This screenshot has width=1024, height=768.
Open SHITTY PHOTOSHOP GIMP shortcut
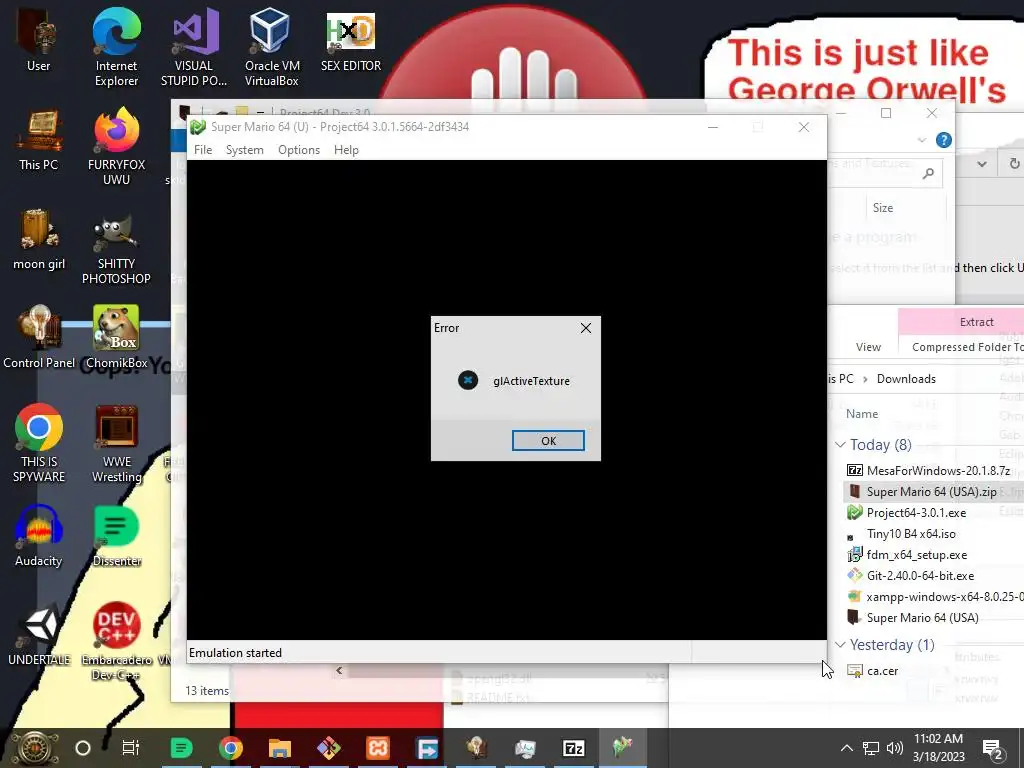click(x=116, y=247)
